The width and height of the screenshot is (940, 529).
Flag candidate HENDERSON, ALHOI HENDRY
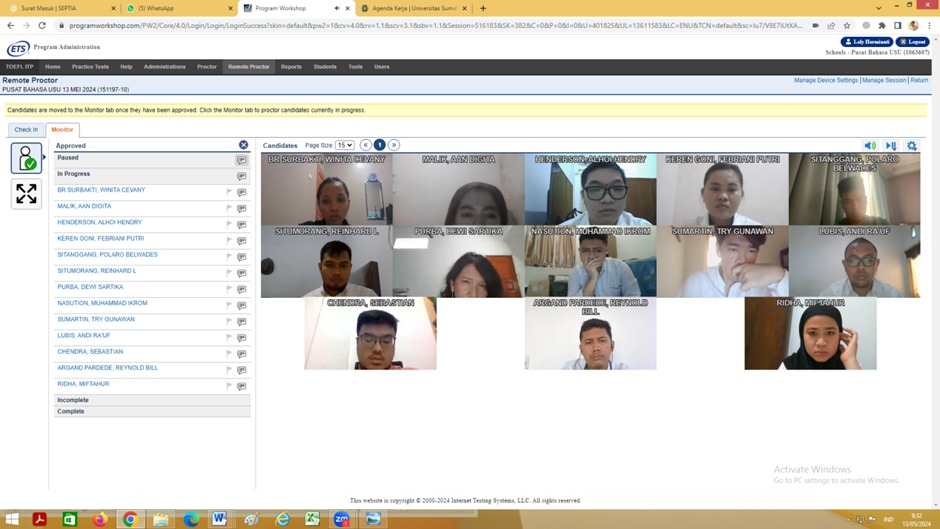pos(228,224)
